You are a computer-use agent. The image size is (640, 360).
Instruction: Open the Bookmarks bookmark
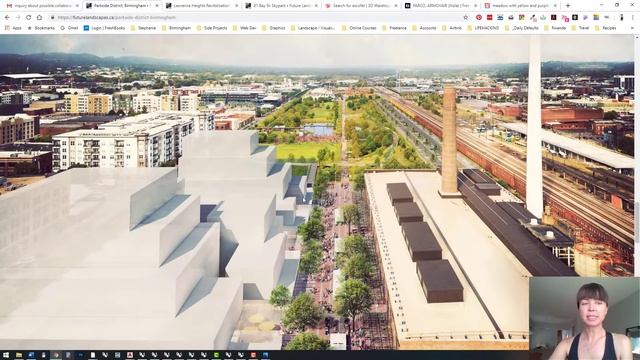click(x=41, y=28)
